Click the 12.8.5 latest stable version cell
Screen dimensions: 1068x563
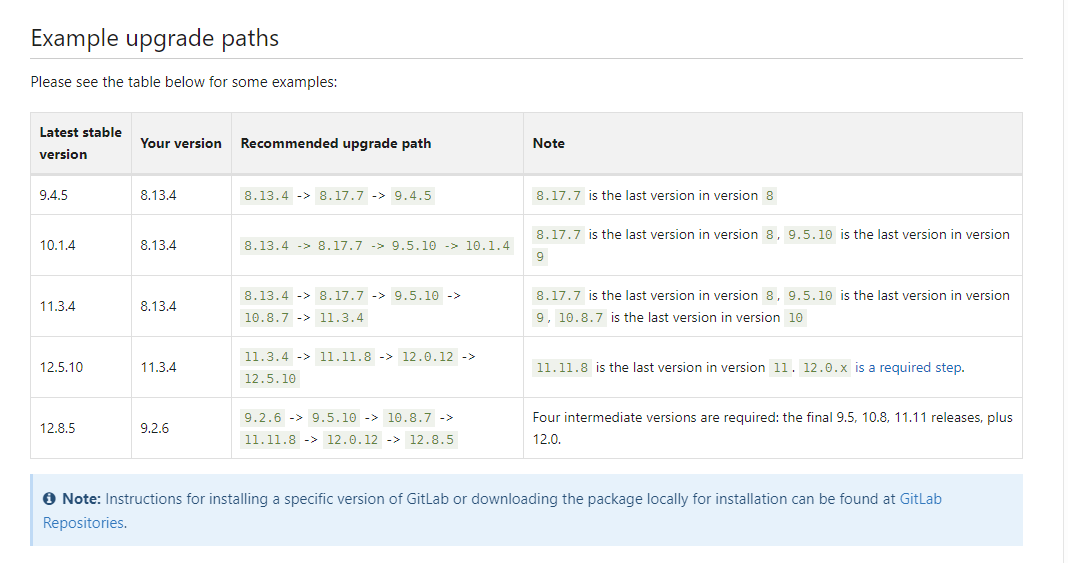(x=57, y=428)
